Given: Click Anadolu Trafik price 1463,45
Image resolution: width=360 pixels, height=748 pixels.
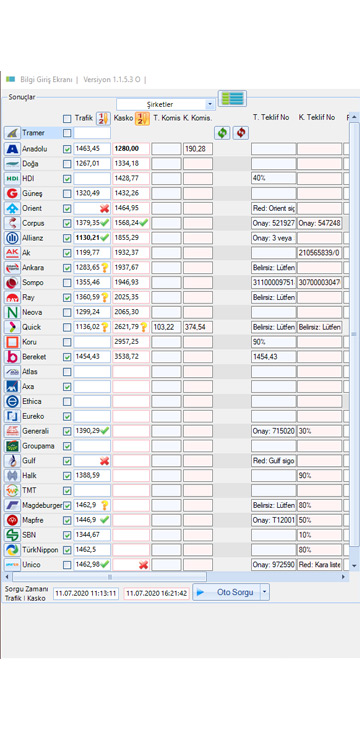Looking at the screenshot, I should [92, 149].
